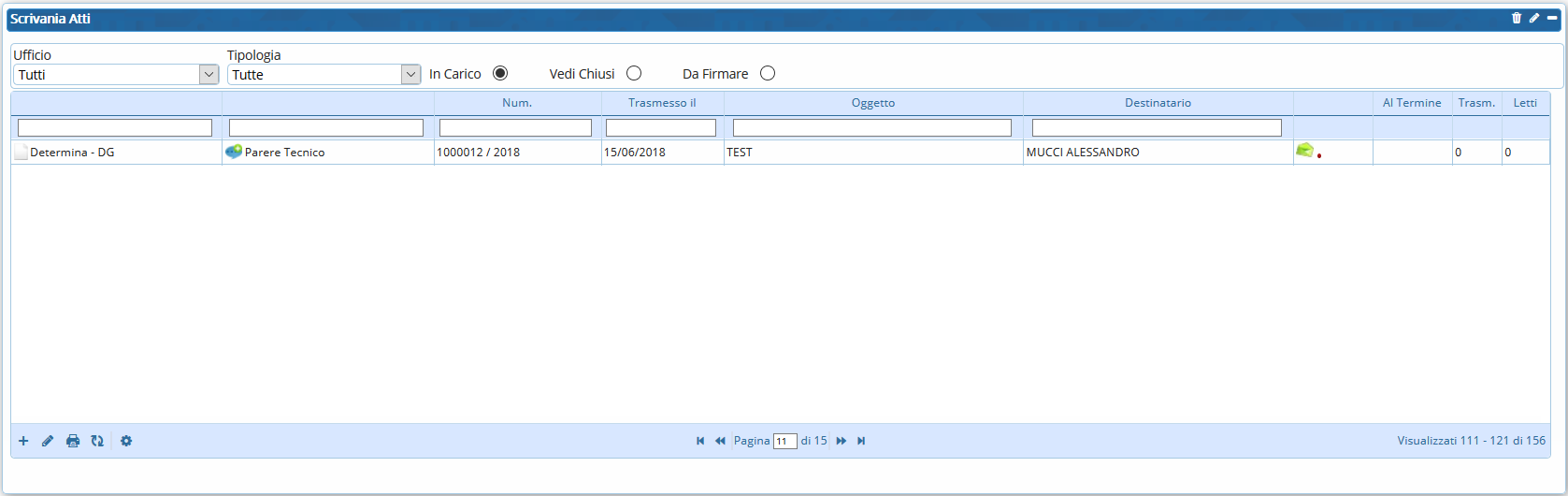
Task: Click the trash icon in title bar
Action: [1517, 18]
